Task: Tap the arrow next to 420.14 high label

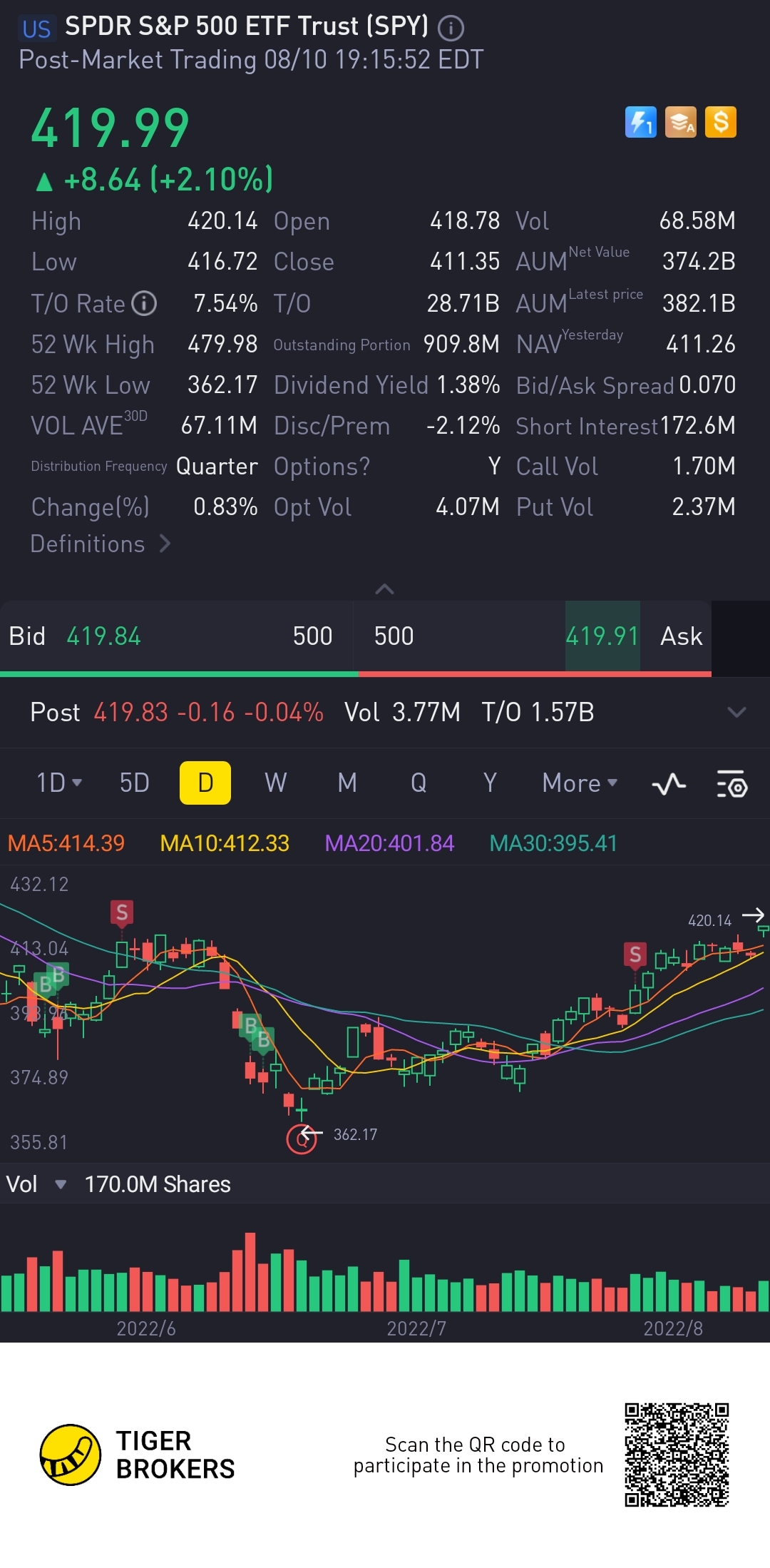Action: pyautogui.click(x=753, y=915)
